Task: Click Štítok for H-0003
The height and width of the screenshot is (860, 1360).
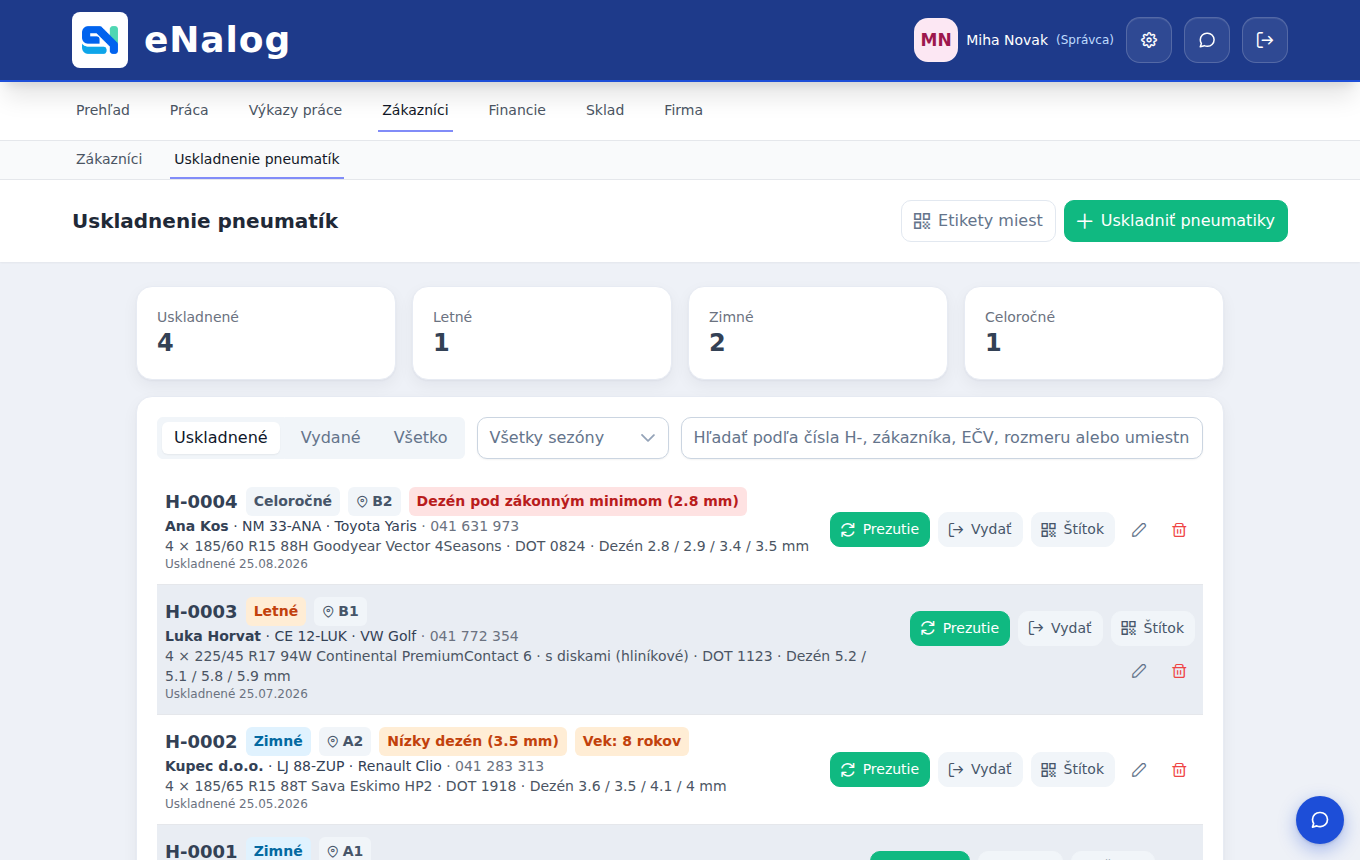Action: tap(1153, 629)
